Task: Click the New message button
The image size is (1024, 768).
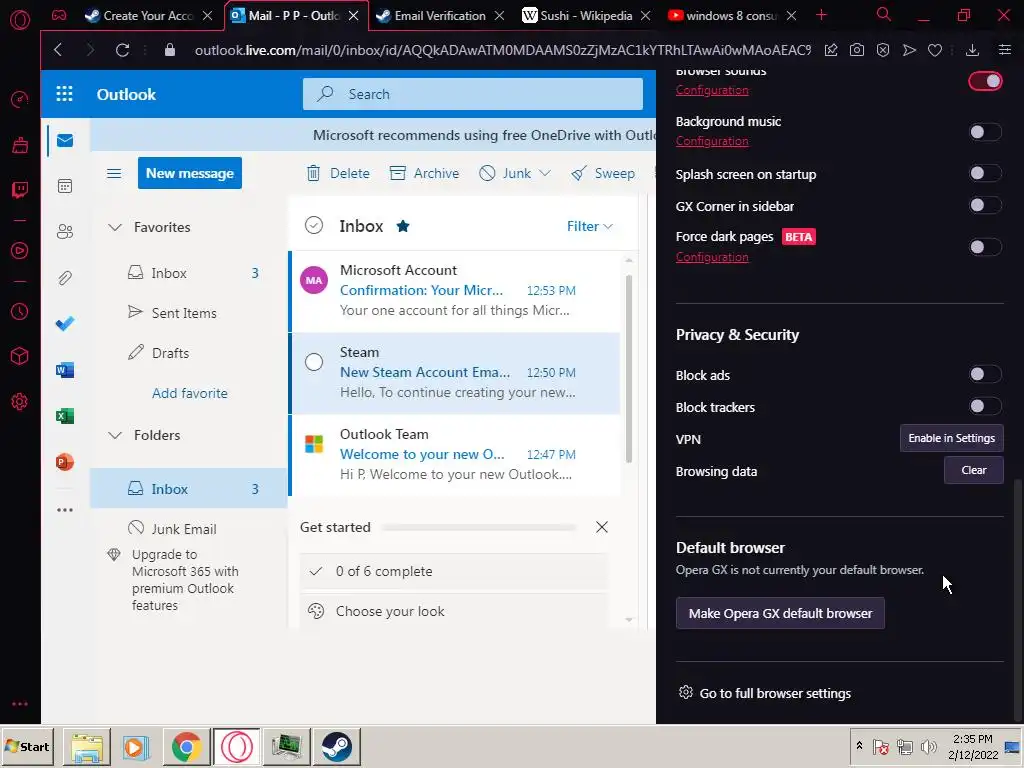Action: (x=189, y=173)
